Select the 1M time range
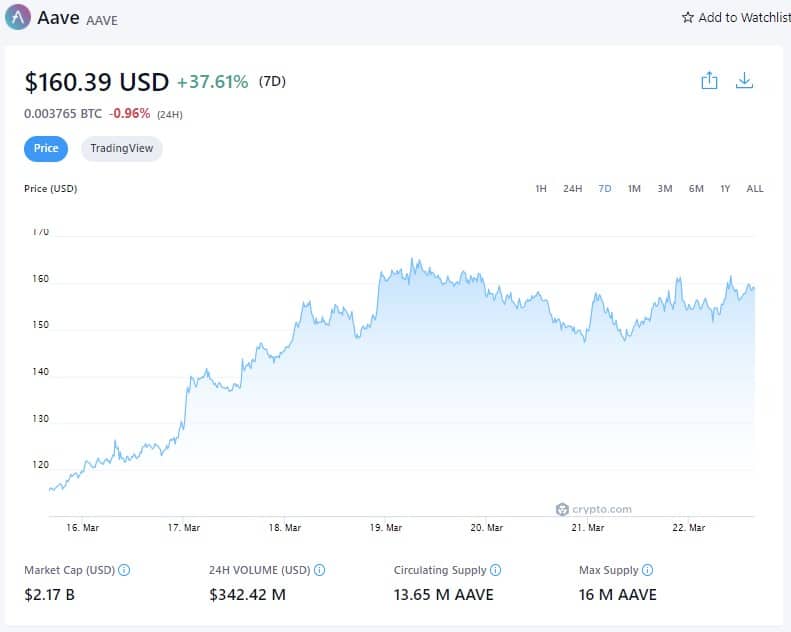The image size is (791, 632). (x=634, y=189)
